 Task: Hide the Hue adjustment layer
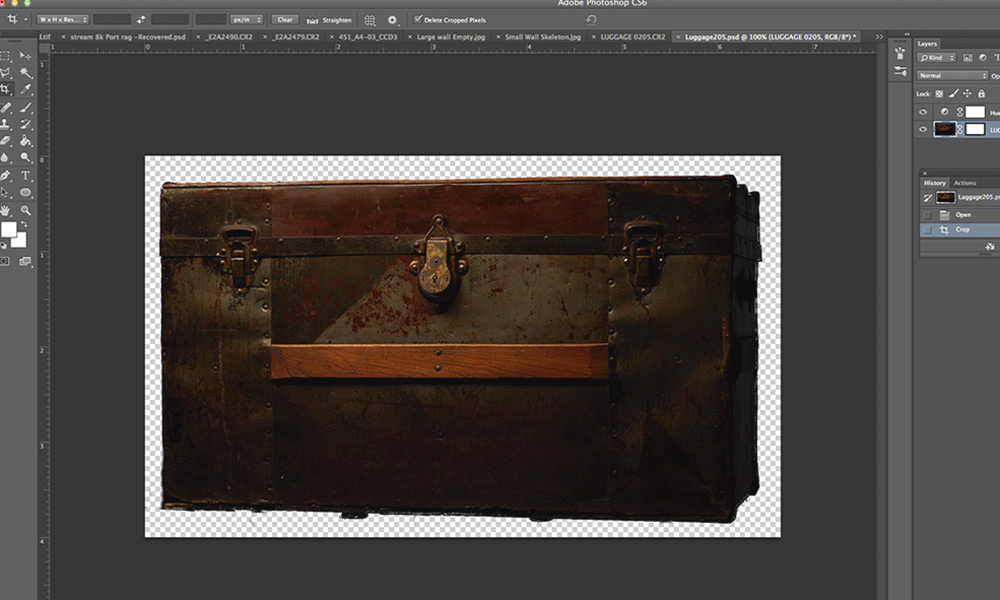pyautogui.click(x=923, y=112)
